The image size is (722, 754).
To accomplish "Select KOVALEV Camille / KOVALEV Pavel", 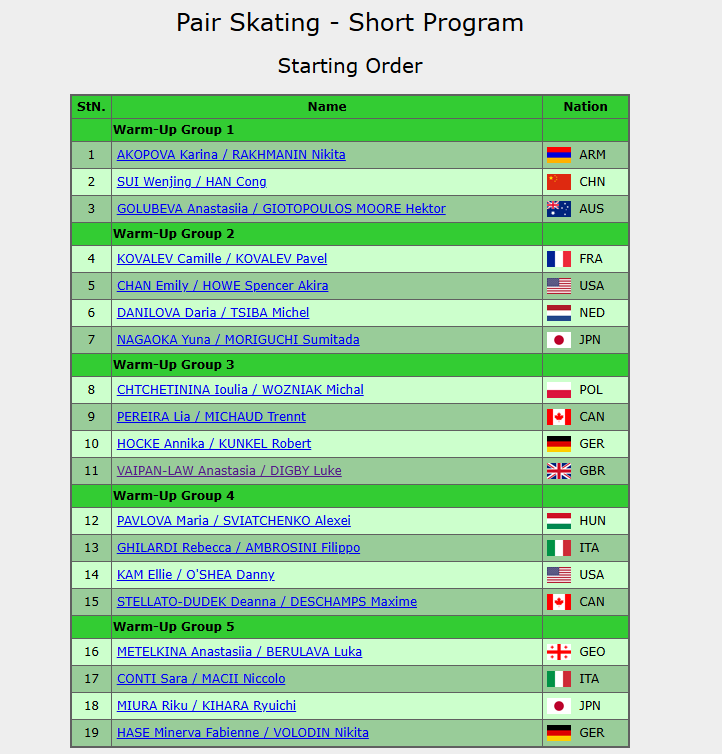I will [x=222, y=259].
